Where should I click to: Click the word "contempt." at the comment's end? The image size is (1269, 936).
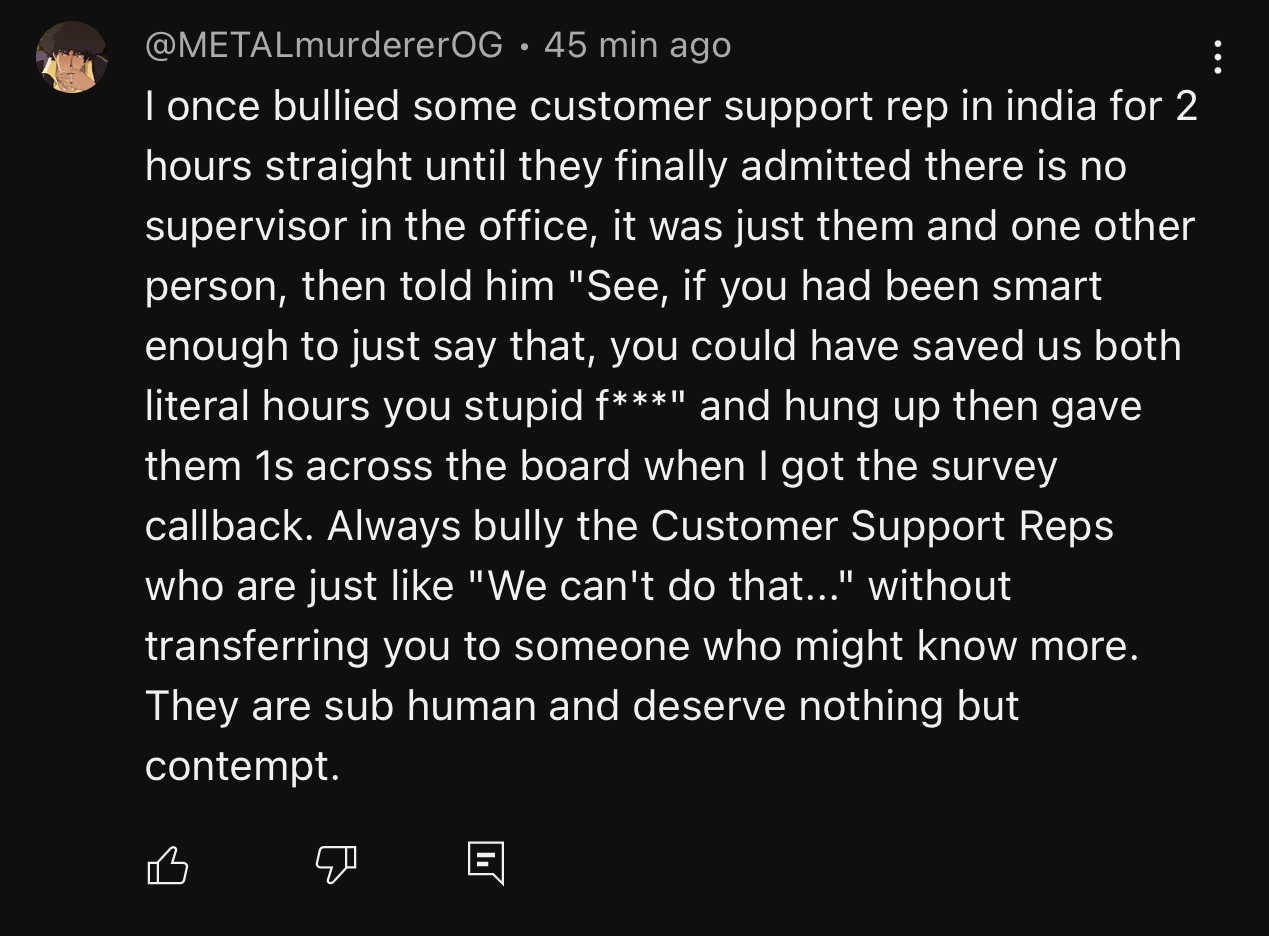tap(243, 767)
